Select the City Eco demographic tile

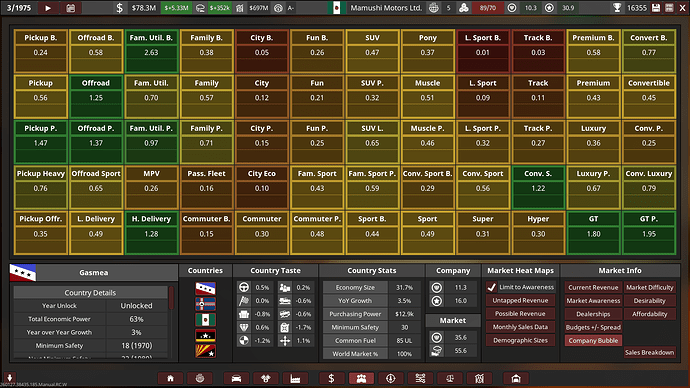pos(261,187)
